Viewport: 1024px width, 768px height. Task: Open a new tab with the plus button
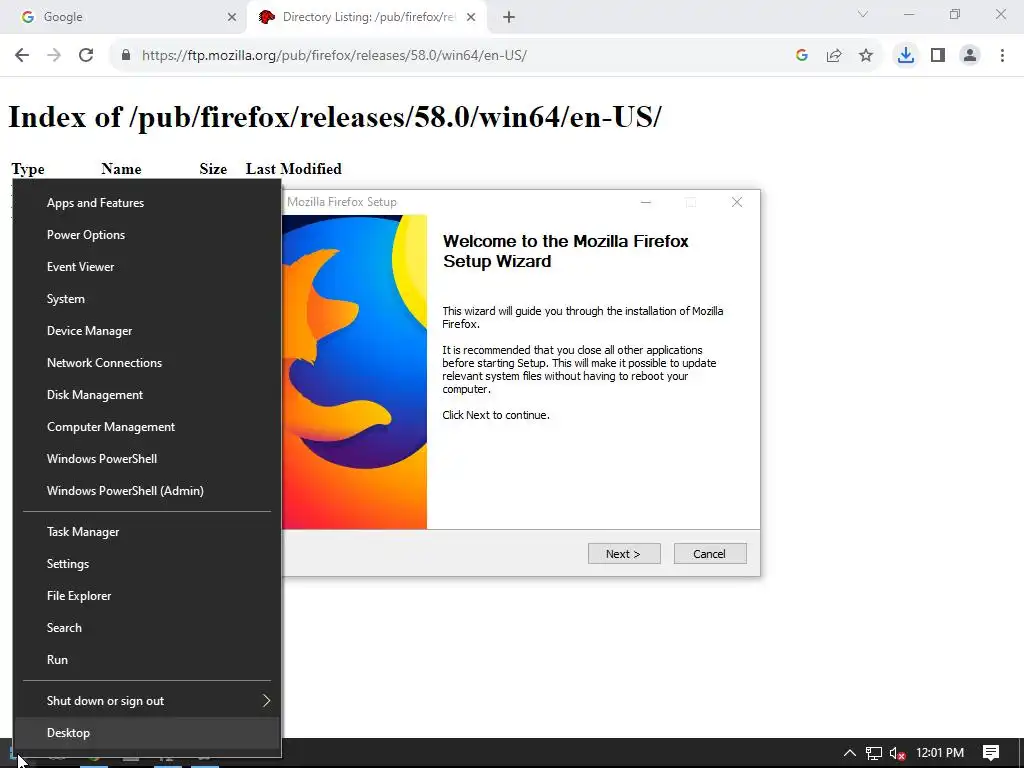click(509, 17)
